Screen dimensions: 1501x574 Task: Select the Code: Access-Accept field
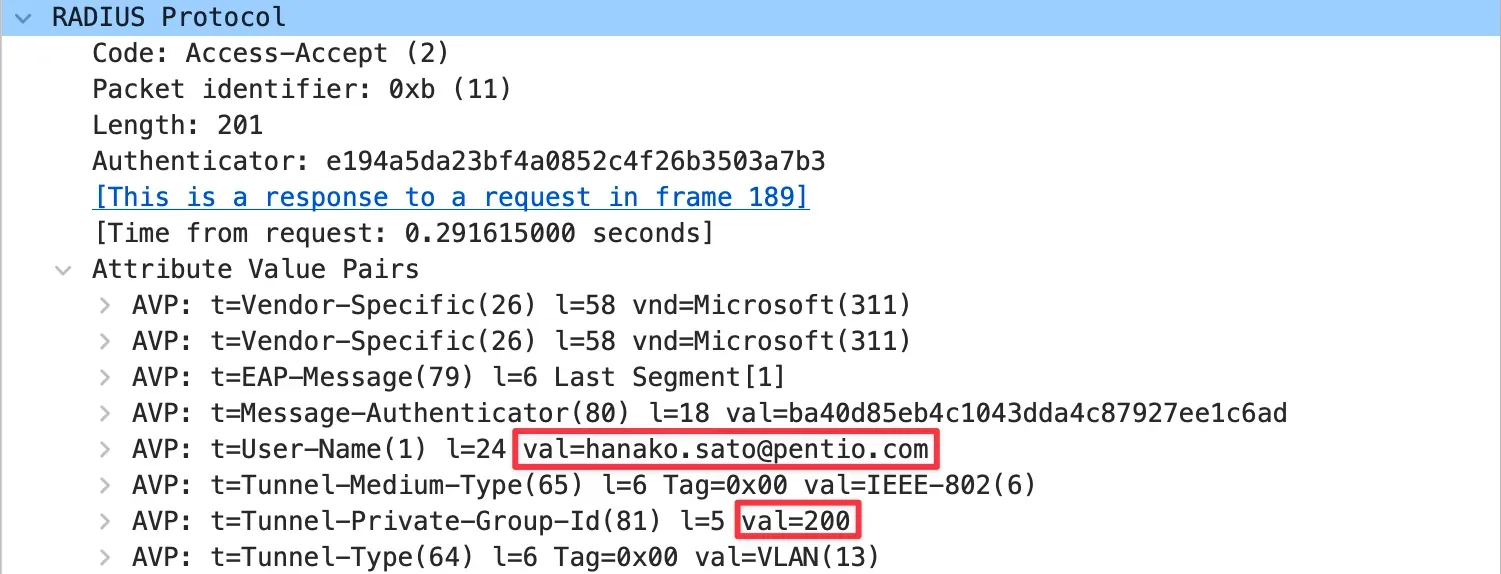click(x=270, y=53)
